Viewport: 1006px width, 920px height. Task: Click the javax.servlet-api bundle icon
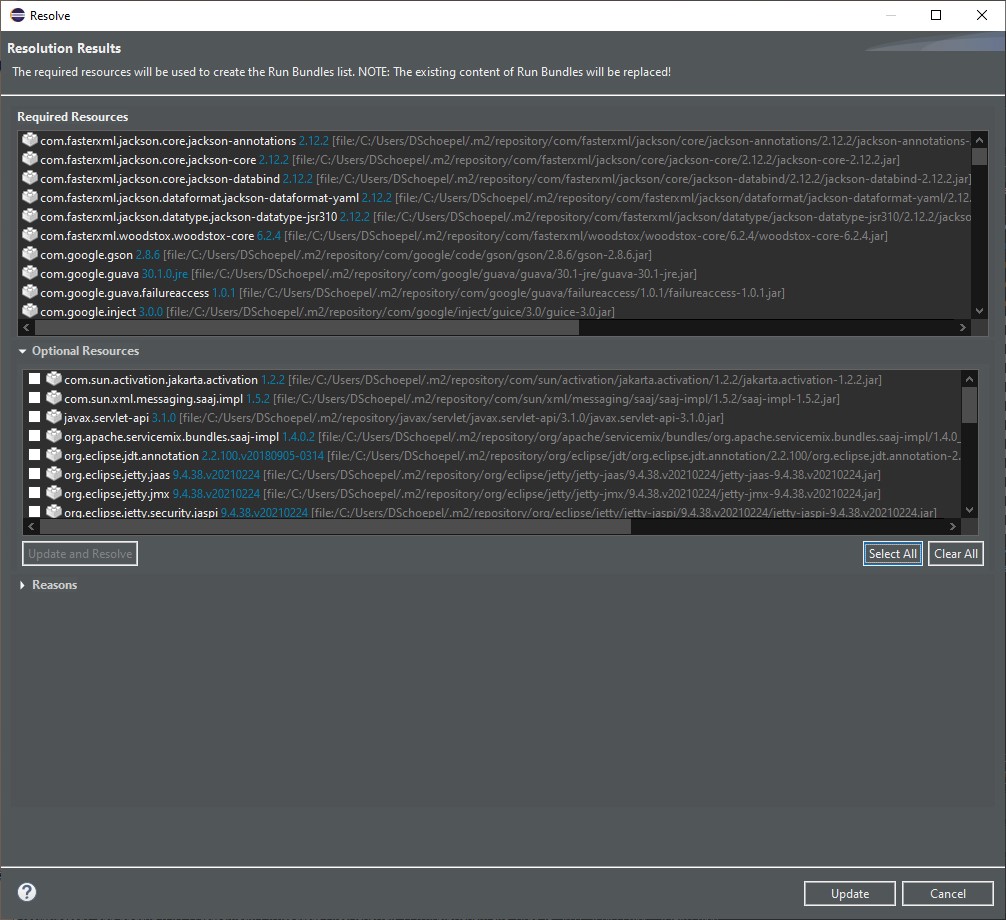click(55, 416)
